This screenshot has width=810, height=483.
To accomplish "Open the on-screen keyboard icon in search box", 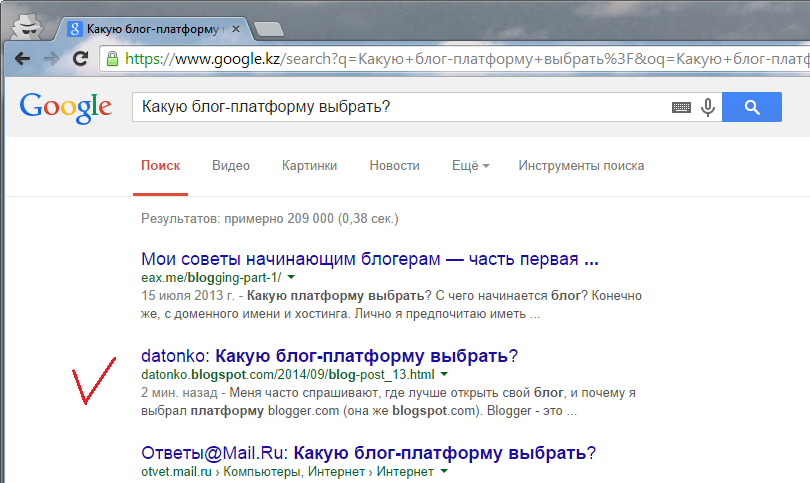I will (681, 107).
